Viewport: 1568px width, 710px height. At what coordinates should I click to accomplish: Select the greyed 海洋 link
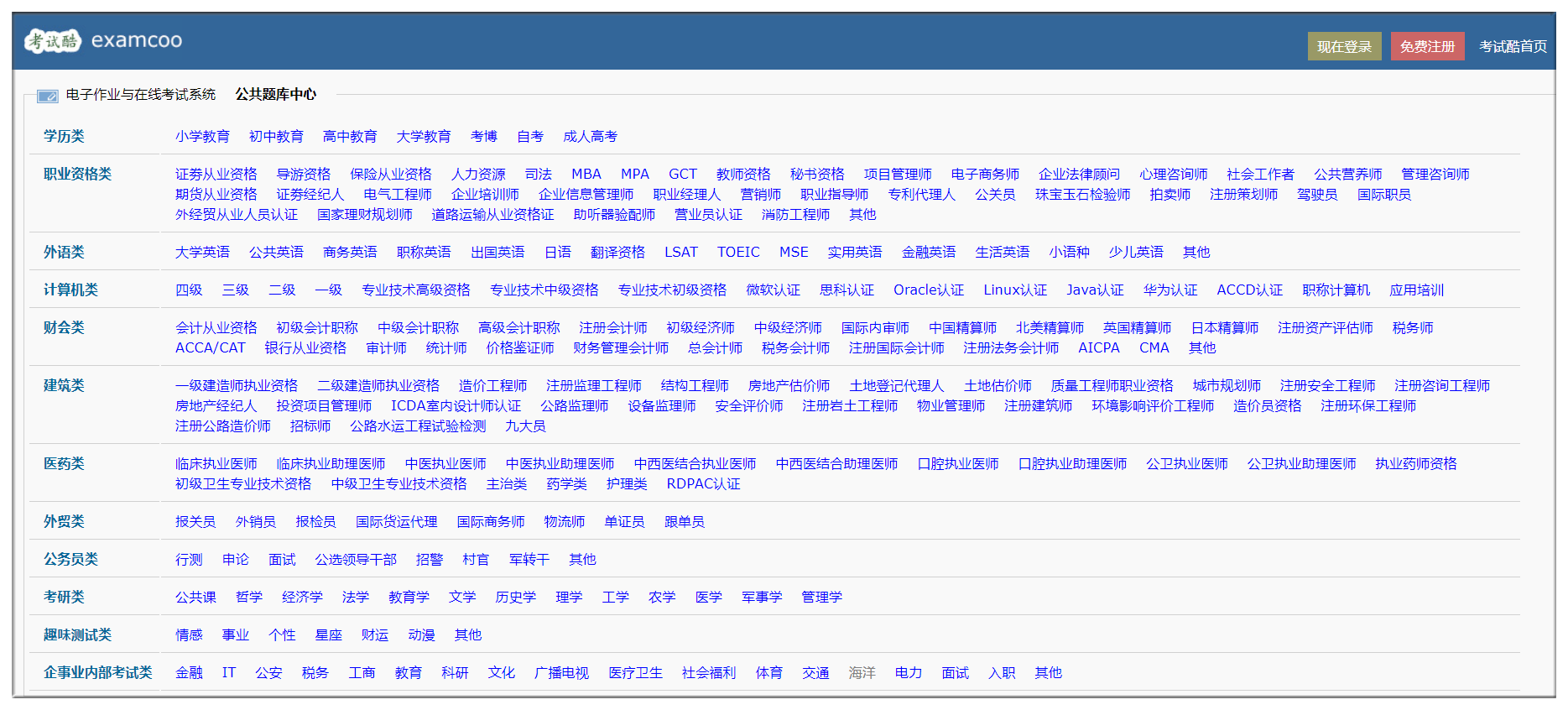click(862, 673)
